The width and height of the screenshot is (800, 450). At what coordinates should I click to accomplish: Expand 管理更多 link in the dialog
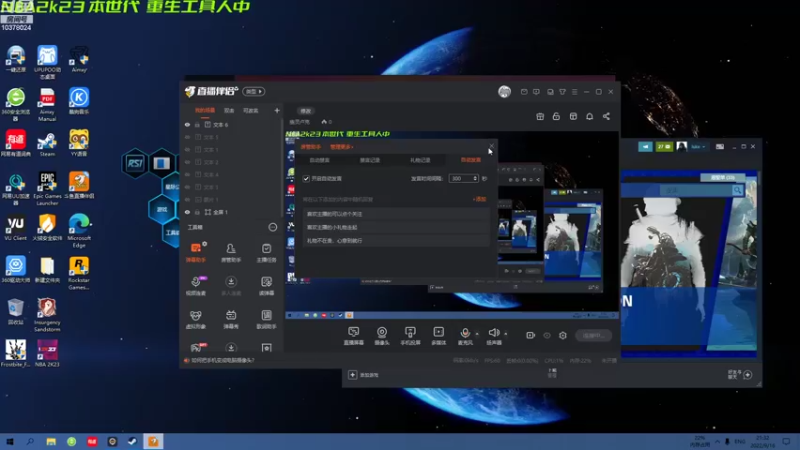[341, 147]
